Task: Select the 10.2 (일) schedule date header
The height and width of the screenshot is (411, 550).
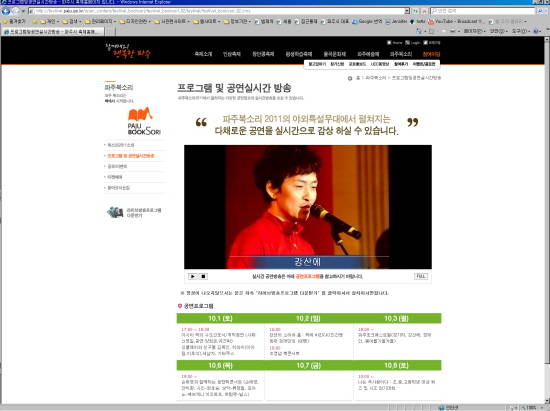Action: [x=308, y=318]
